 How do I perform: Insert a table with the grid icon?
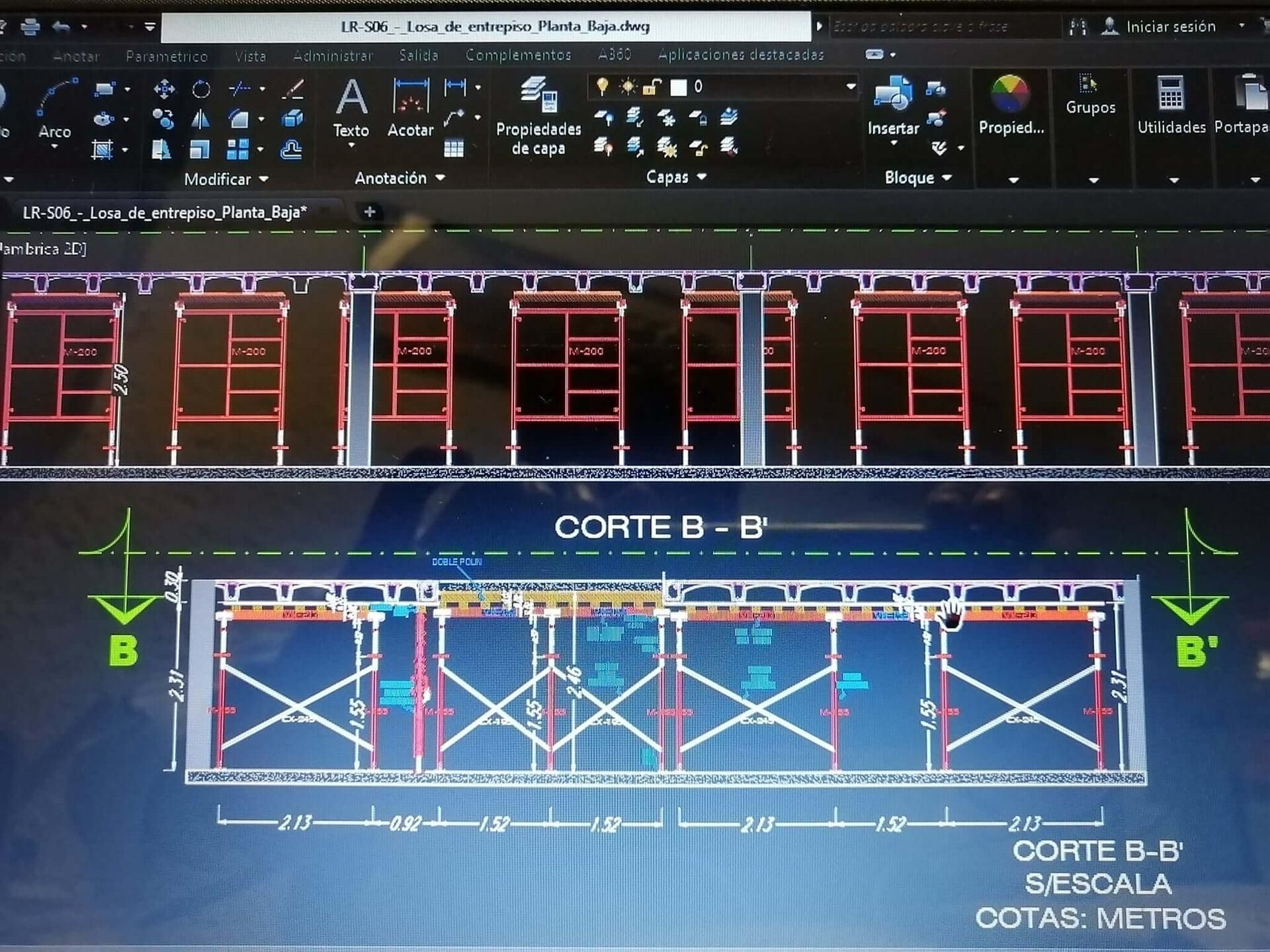click(453, 148)
